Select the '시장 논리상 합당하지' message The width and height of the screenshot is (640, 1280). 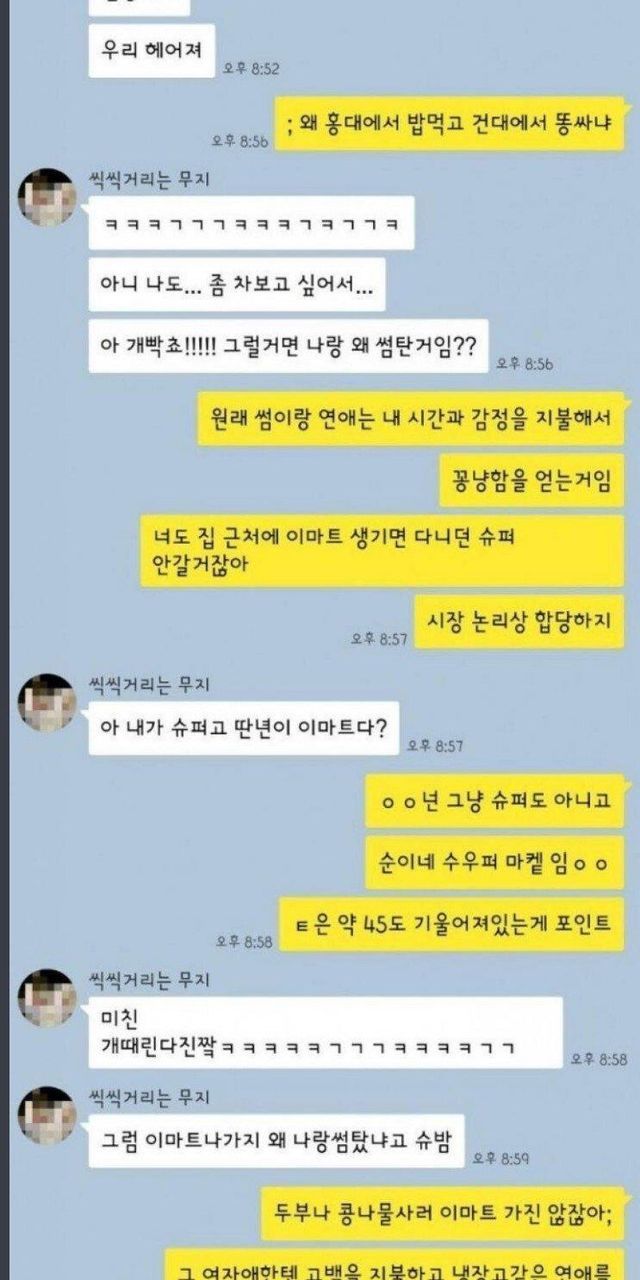click(519, 621)
